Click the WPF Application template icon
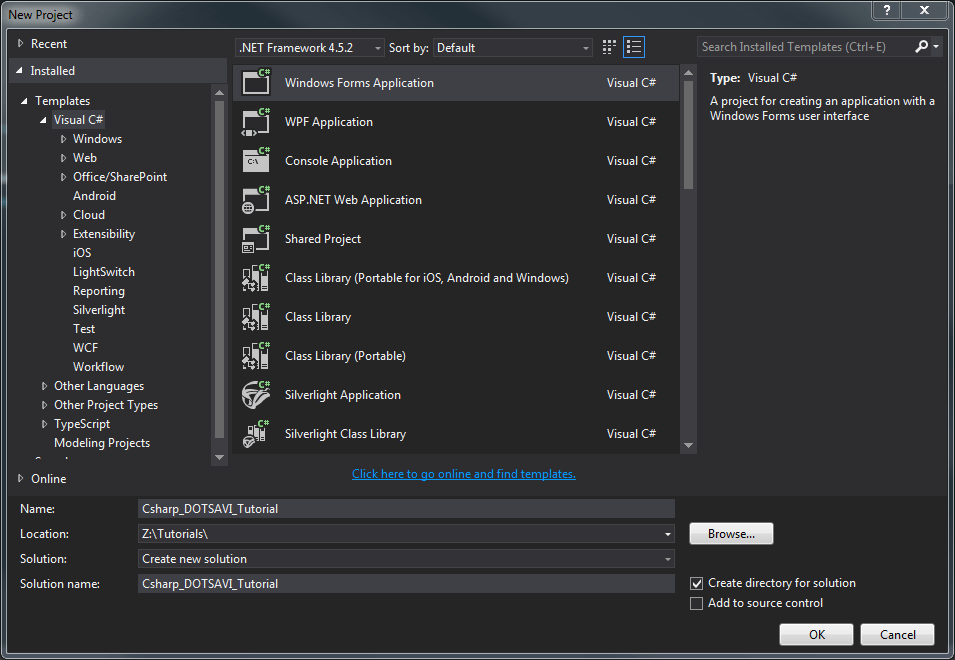The width and height of the screenshot is (955, 660). coord(256,121)
